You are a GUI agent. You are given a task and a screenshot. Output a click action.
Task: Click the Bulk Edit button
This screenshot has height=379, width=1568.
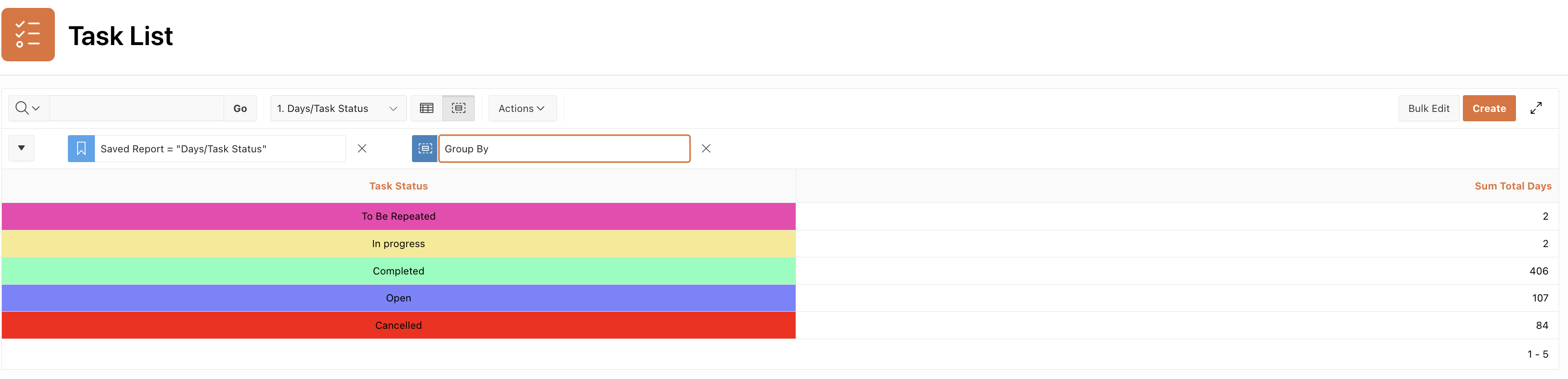coord(1428,108)
